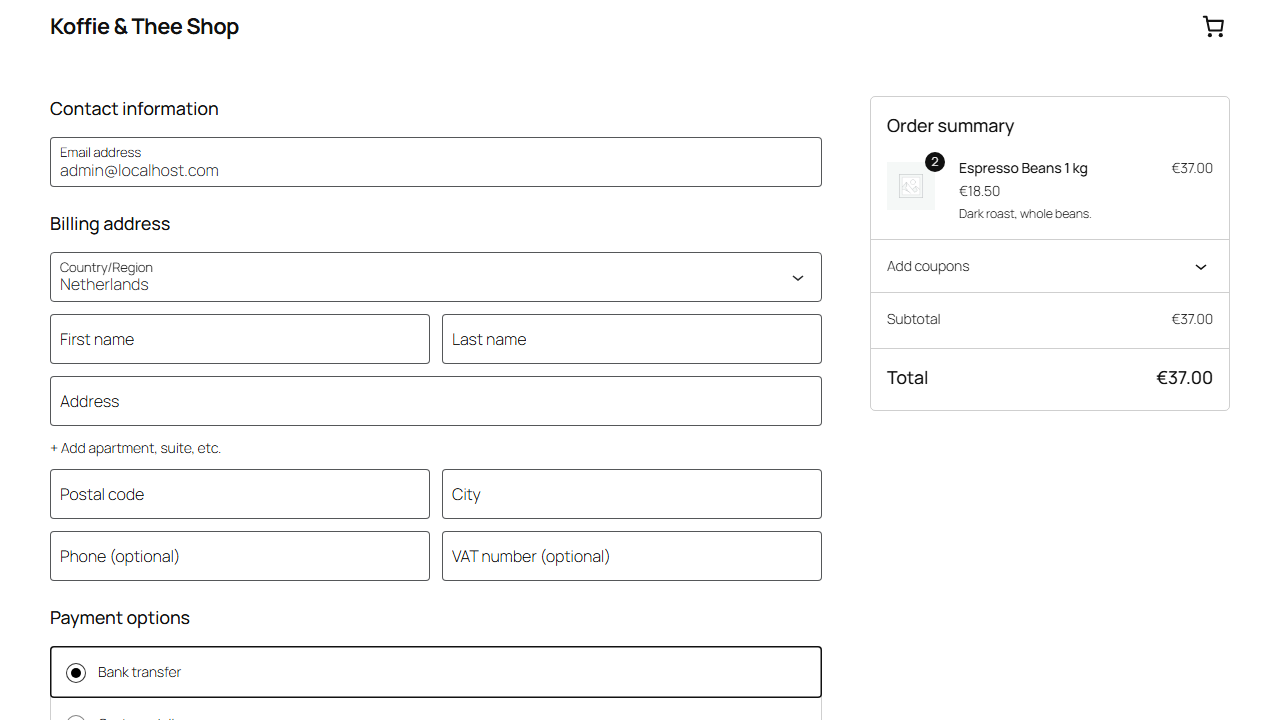Click into the First name field
This screenshot has width=1280, height=720.
point(240,339)
